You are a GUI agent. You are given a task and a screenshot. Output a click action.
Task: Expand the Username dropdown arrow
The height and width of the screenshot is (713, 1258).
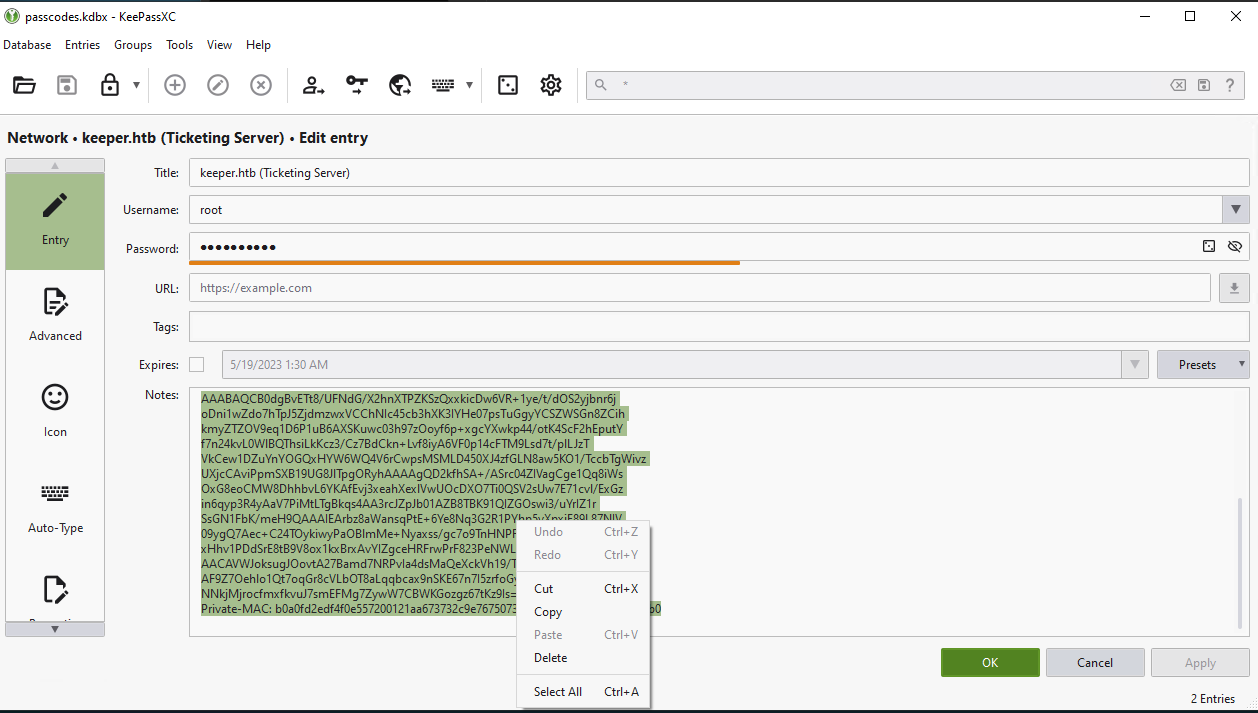pos(1236,210)
